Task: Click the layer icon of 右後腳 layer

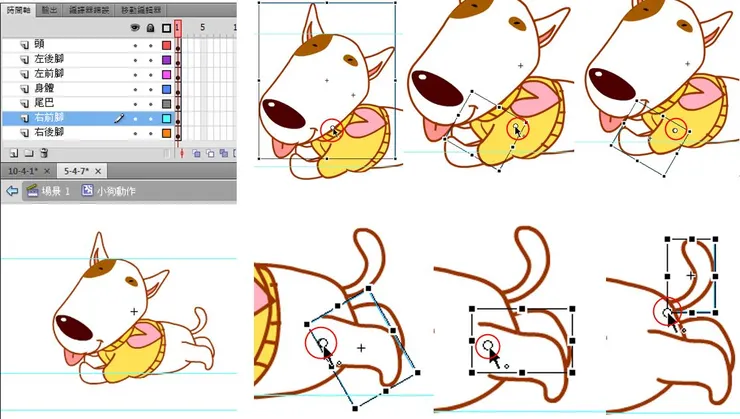Action: [24, 133]
